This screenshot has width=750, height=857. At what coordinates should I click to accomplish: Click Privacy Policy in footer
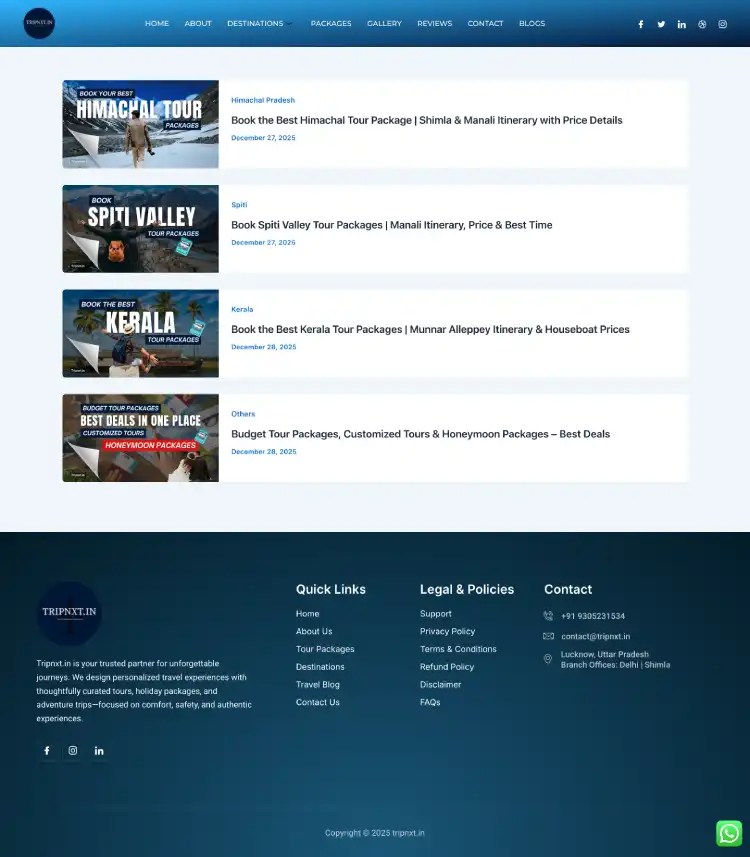pyautogui.click(x=447, y=631)
